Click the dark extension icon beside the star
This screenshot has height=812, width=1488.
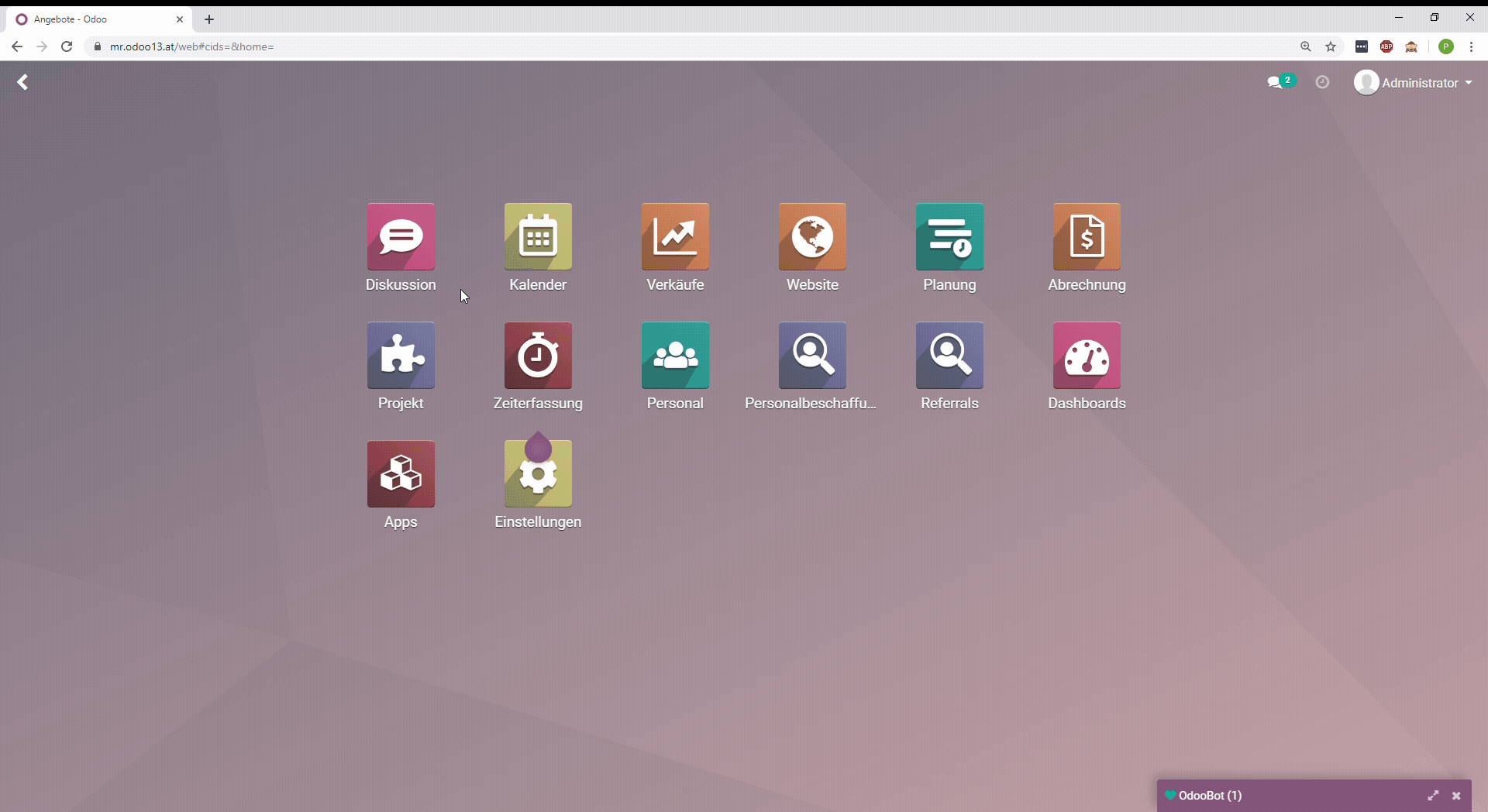click(1362, 46)
